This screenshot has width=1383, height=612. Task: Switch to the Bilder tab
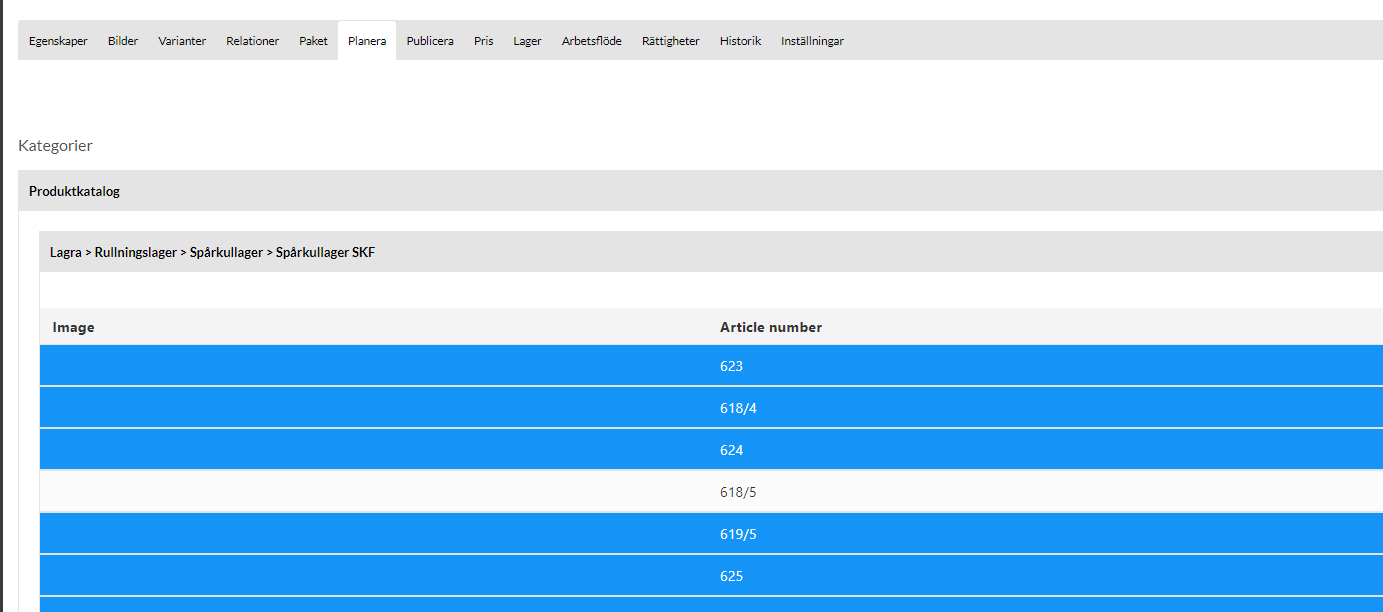123,41
